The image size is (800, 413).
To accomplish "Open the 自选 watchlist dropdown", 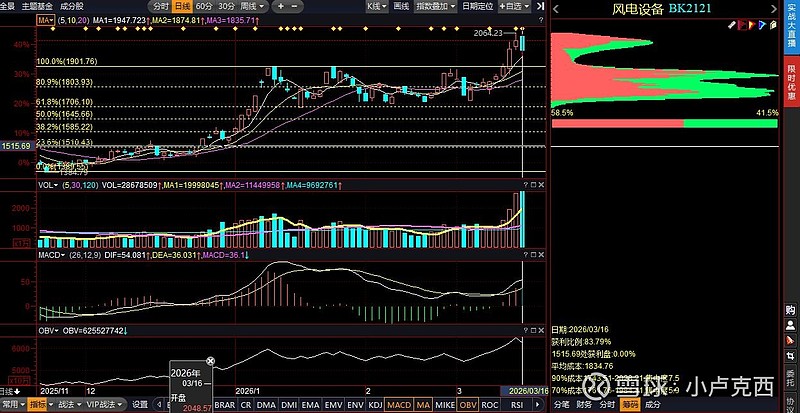I will pos(515,7).
